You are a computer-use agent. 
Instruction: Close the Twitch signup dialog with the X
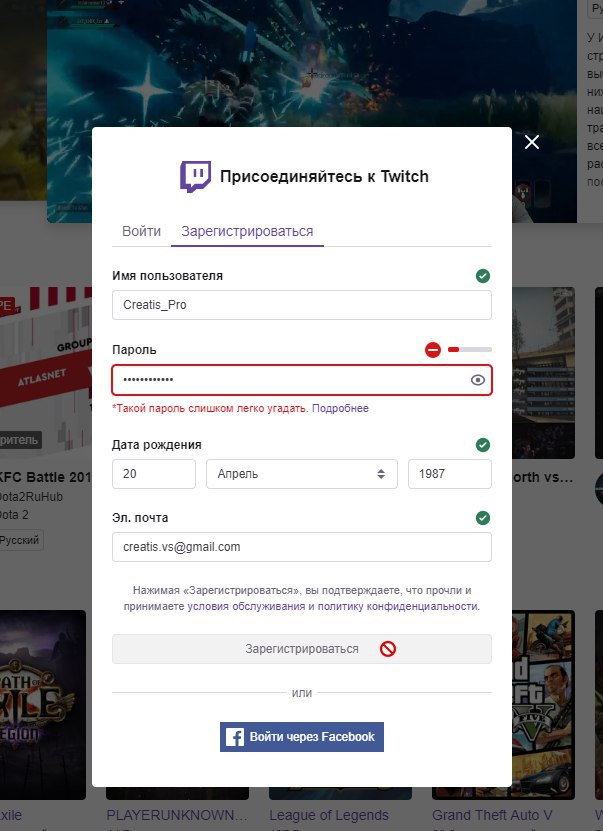[x=531, y=142]
